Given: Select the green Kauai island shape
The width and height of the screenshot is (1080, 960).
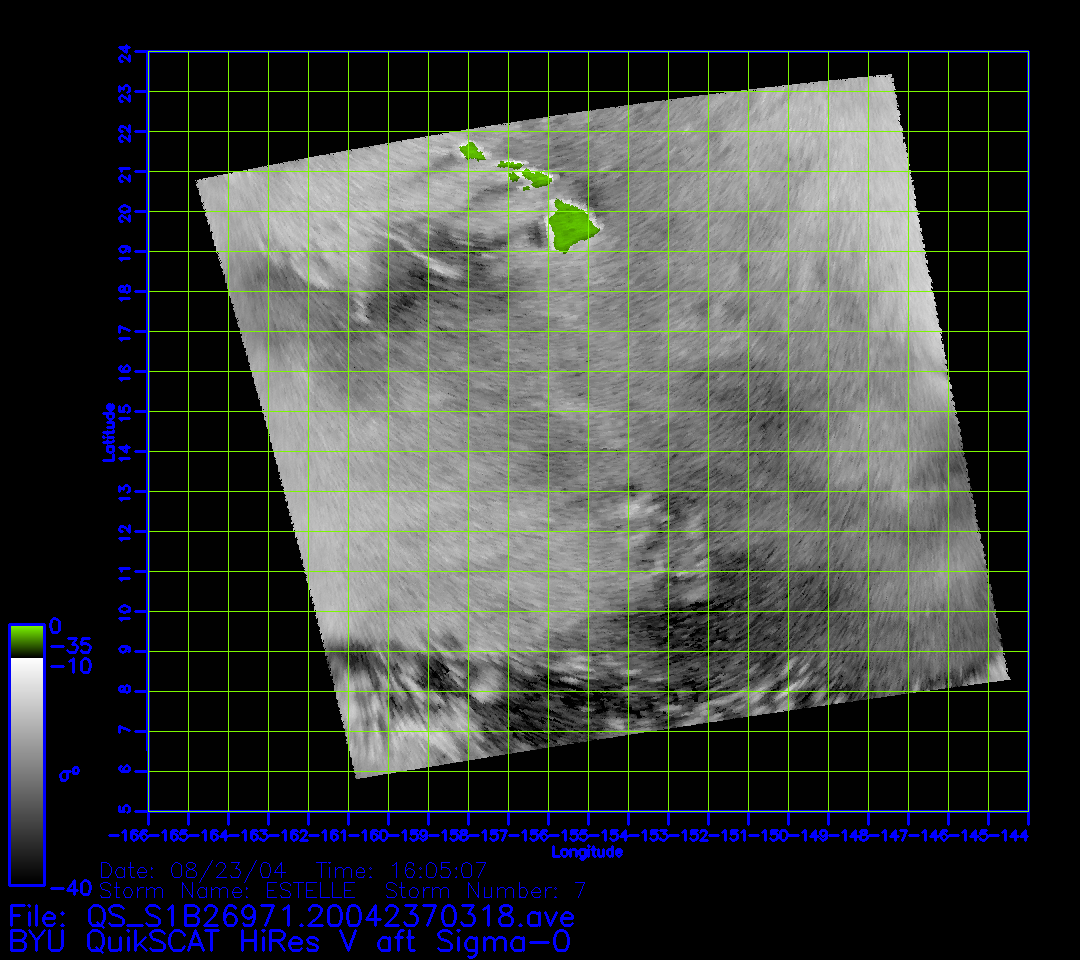Looking at the screenshot, I should coord(470,152).
